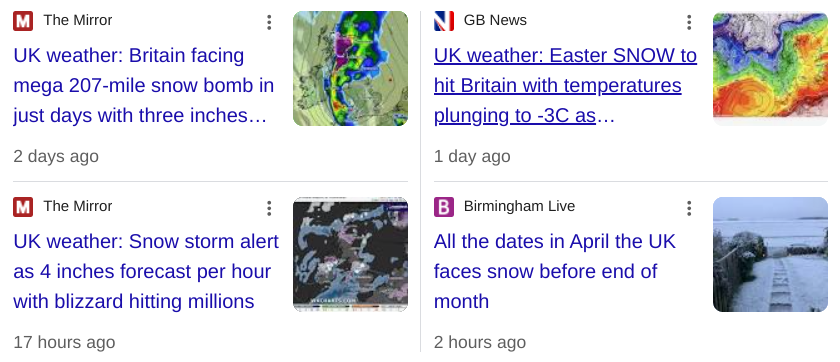Open three-dot menu for 207-mile snow bomb article
840x362 pixels.
[x=269, y=22]
